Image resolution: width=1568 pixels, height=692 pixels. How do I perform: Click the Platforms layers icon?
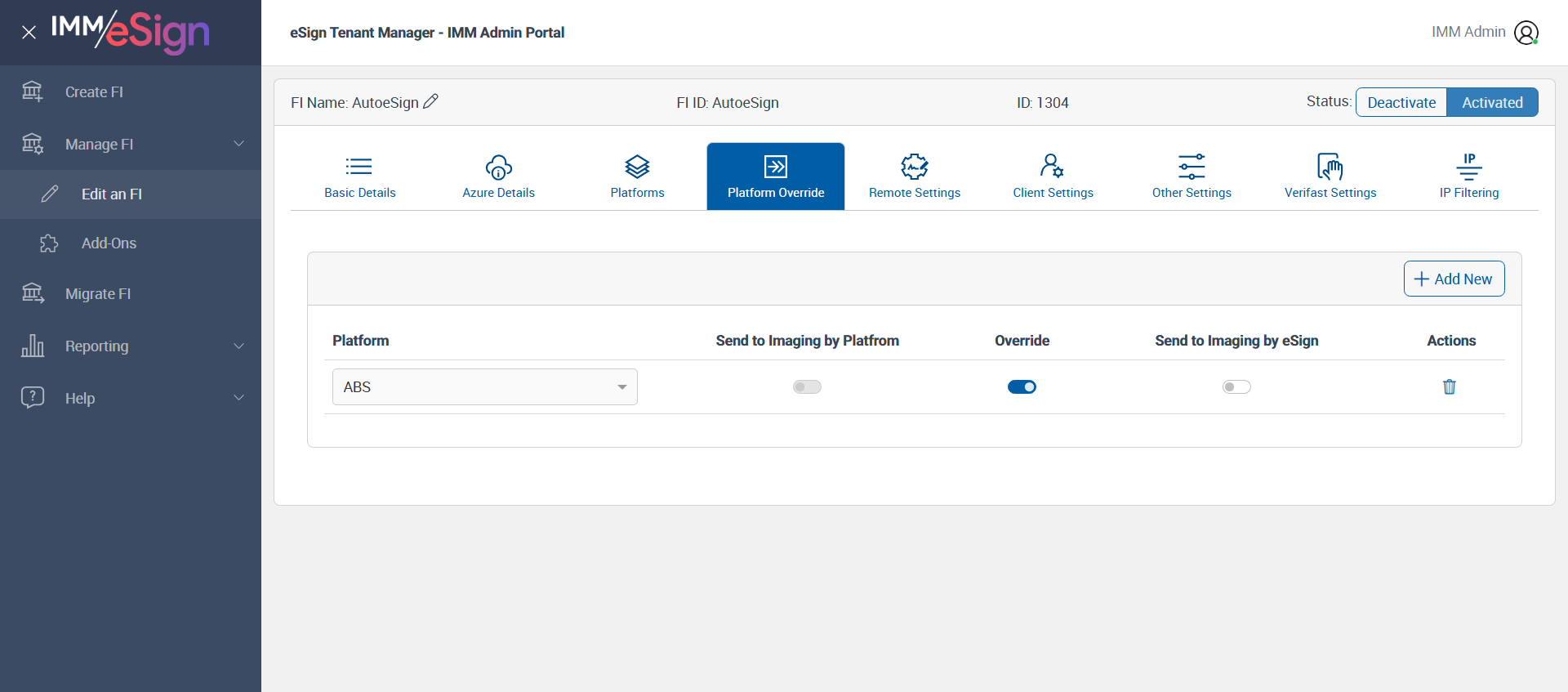coord(637,167)
